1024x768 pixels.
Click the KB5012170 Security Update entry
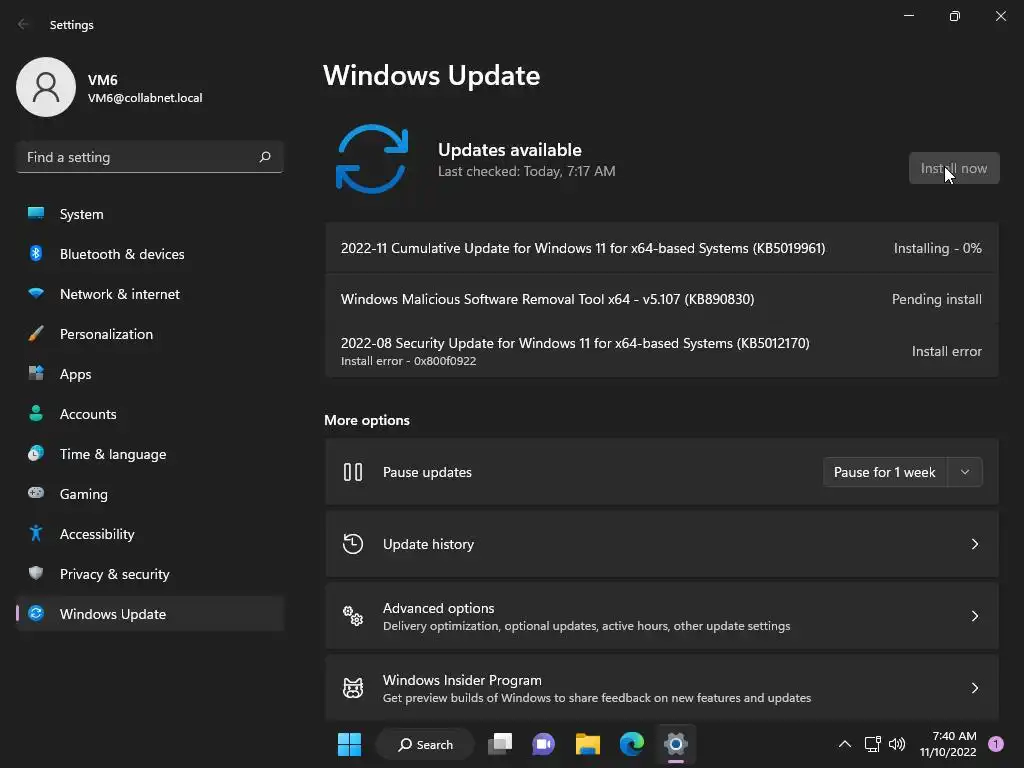coord(662,351)
